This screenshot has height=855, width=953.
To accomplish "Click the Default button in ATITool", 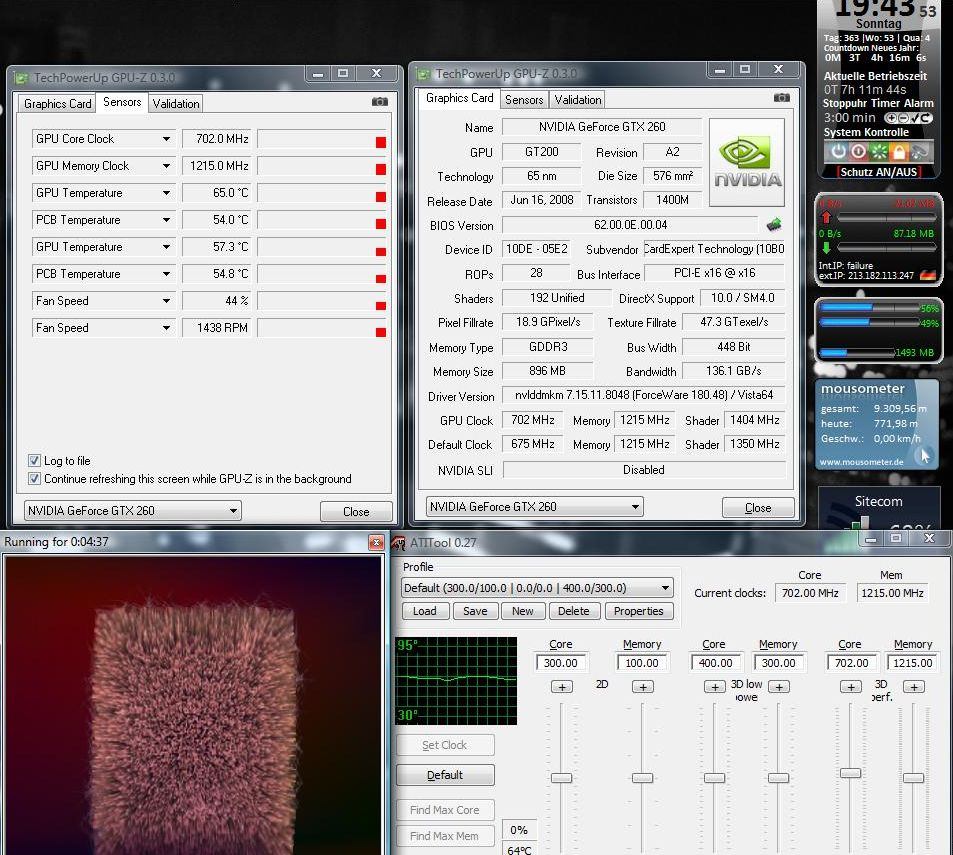I will click(x=445, y=775).
